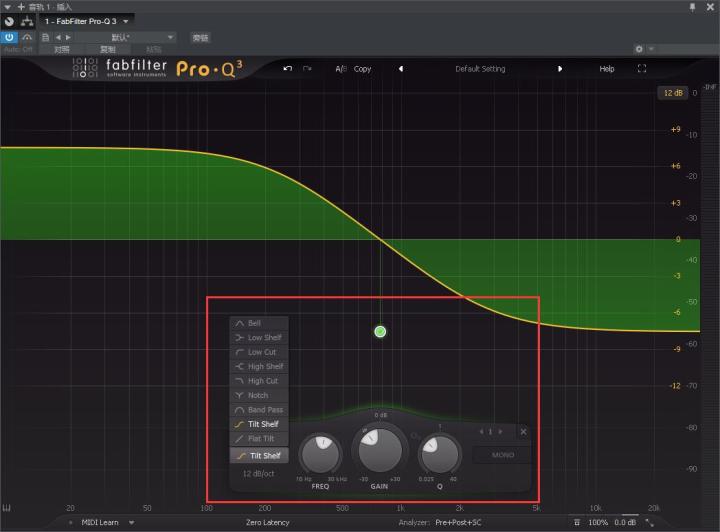Choose Notch filter shape

259,395
